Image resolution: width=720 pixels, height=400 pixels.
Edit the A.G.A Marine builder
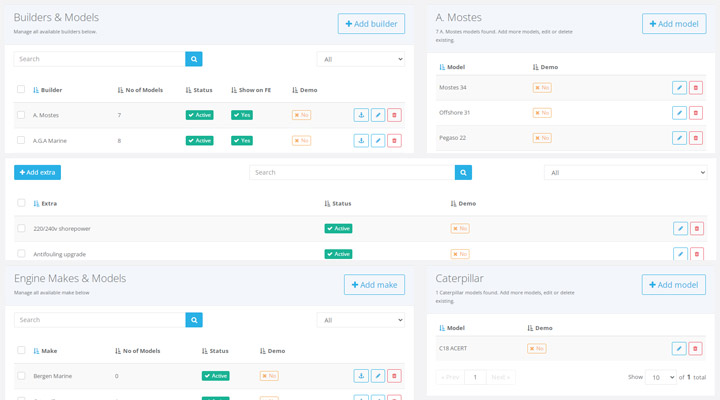378,141
